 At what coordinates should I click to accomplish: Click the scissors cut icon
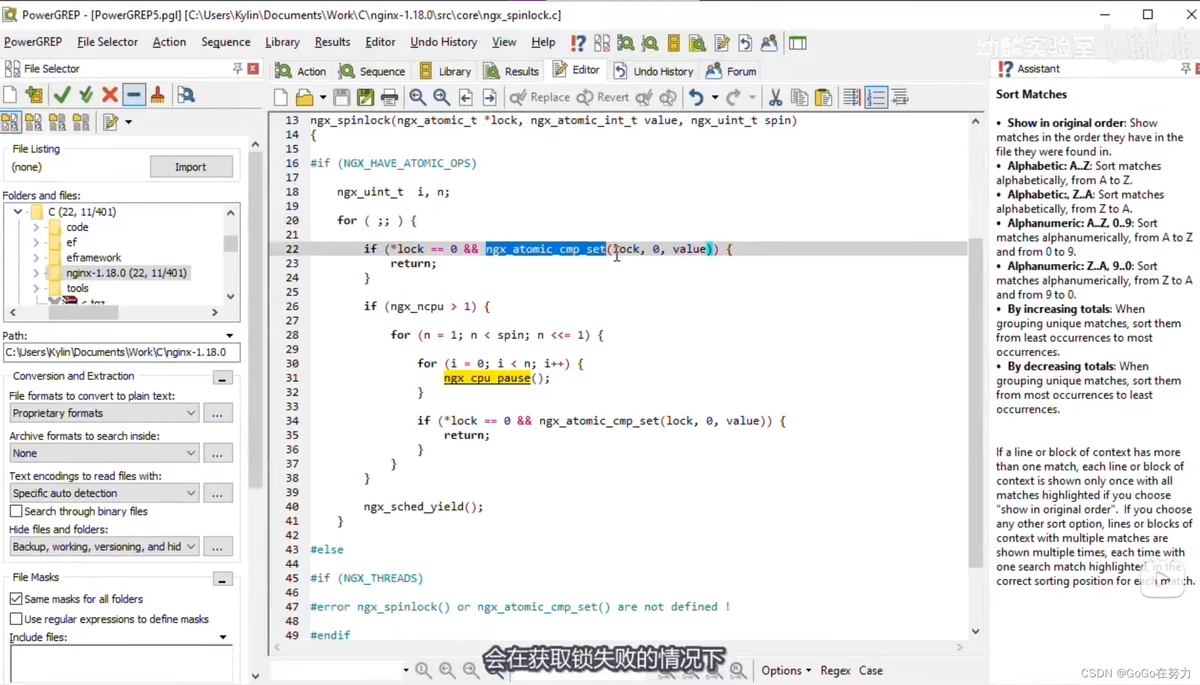coord(775,97)
